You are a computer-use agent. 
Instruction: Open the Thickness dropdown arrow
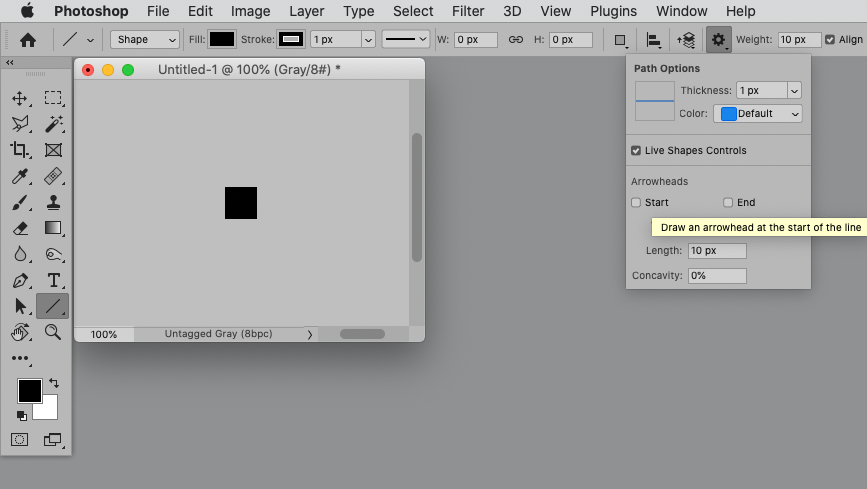click(794, 90)
